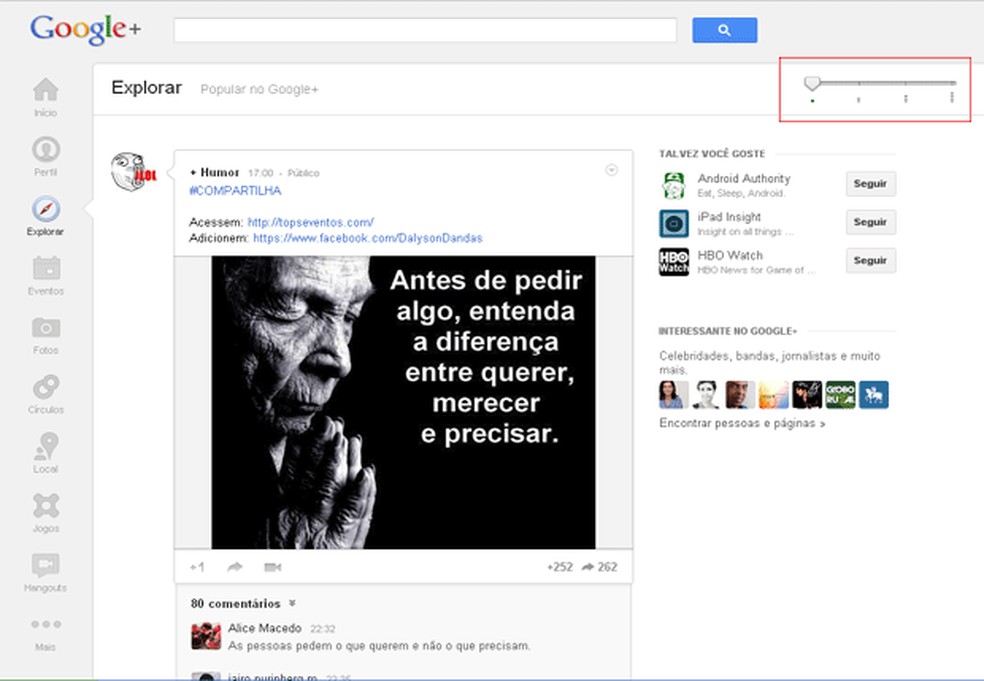This screenshot has width=984, height=681.
Task: Click the #COMPARTILHA hashtag
Action: coord(235,191)
